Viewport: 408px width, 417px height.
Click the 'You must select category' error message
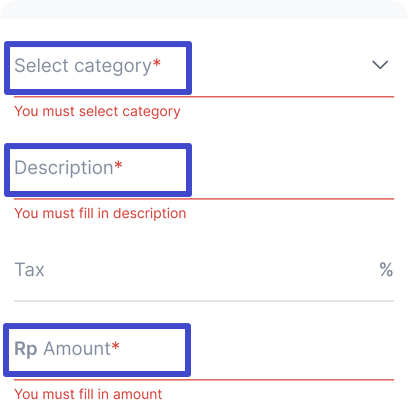pos(97,111)
